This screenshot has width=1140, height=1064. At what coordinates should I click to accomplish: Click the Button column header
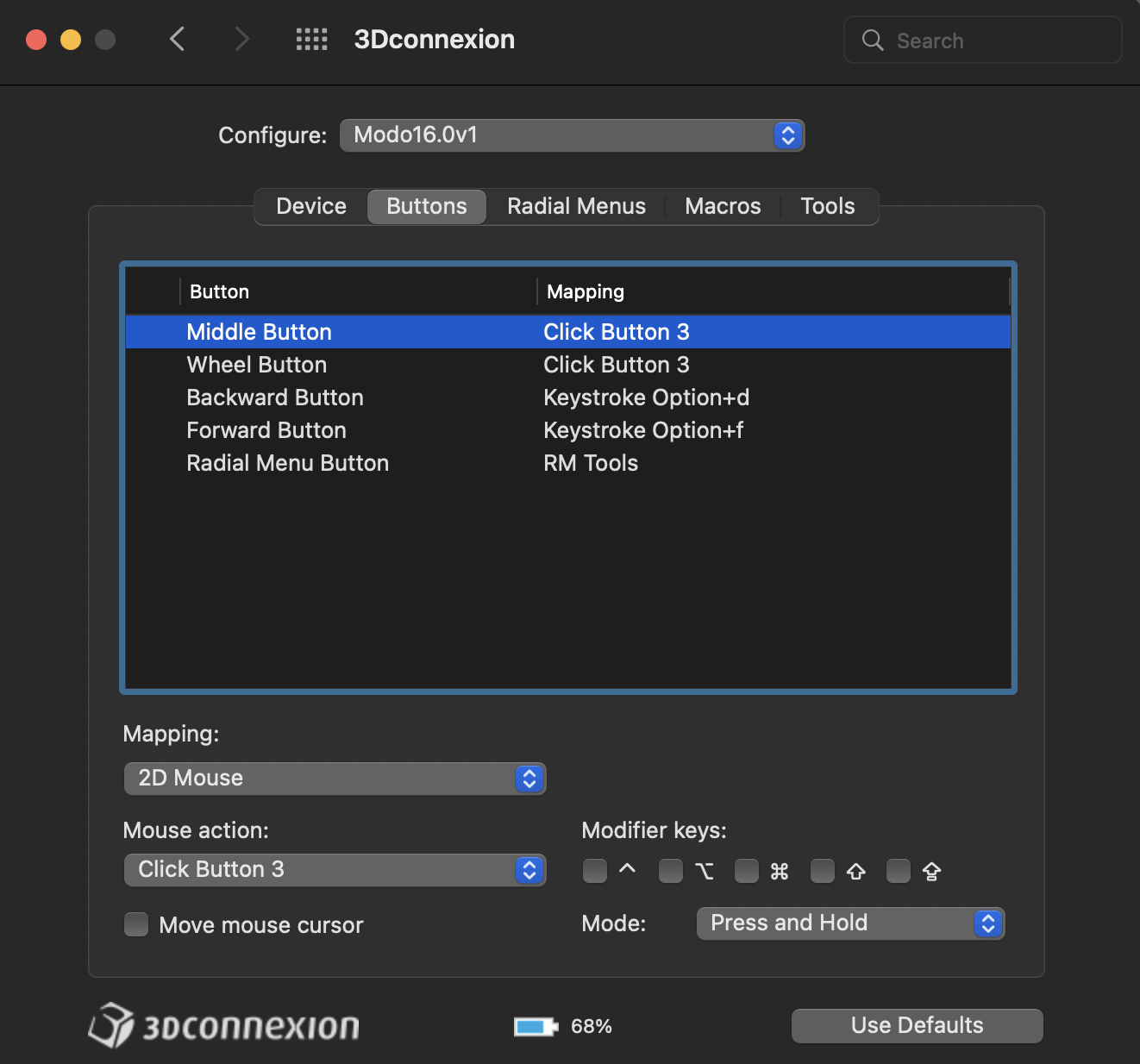[x=358, y=291]
